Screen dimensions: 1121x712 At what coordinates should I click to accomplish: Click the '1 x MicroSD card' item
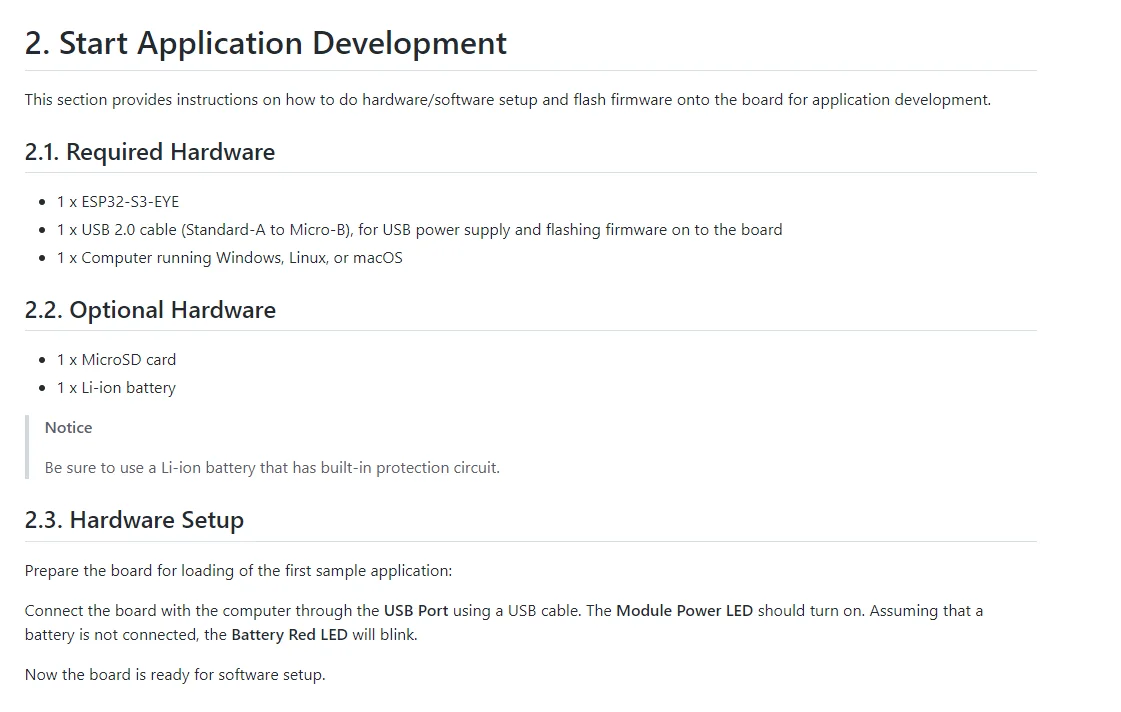tap(117, 360)
